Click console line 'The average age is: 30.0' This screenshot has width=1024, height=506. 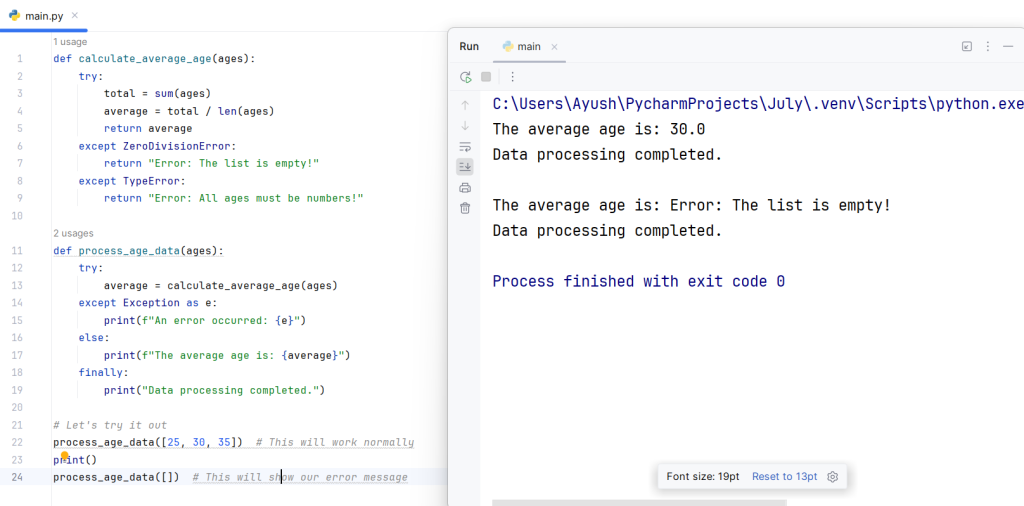coord(599,130)
